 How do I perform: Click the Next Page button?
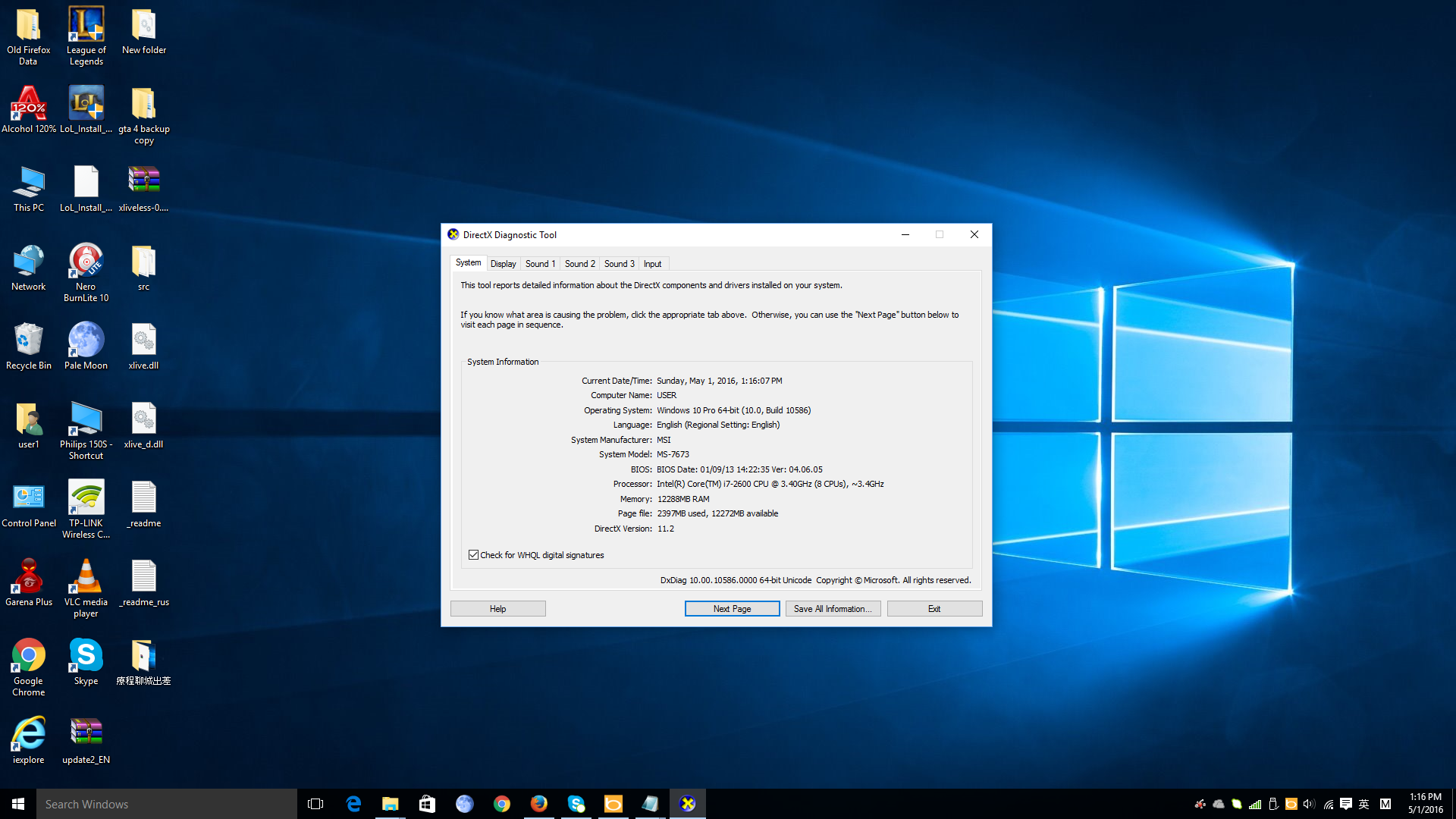(x=732, y=609)
